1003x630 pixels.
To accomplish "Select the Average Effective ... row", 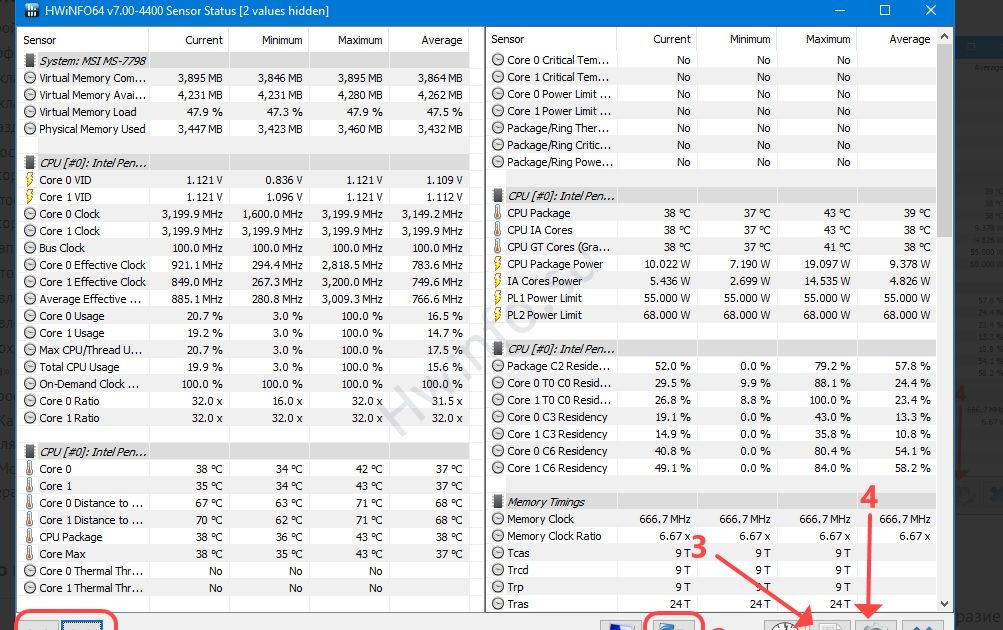I will click(x=246, y=299).
